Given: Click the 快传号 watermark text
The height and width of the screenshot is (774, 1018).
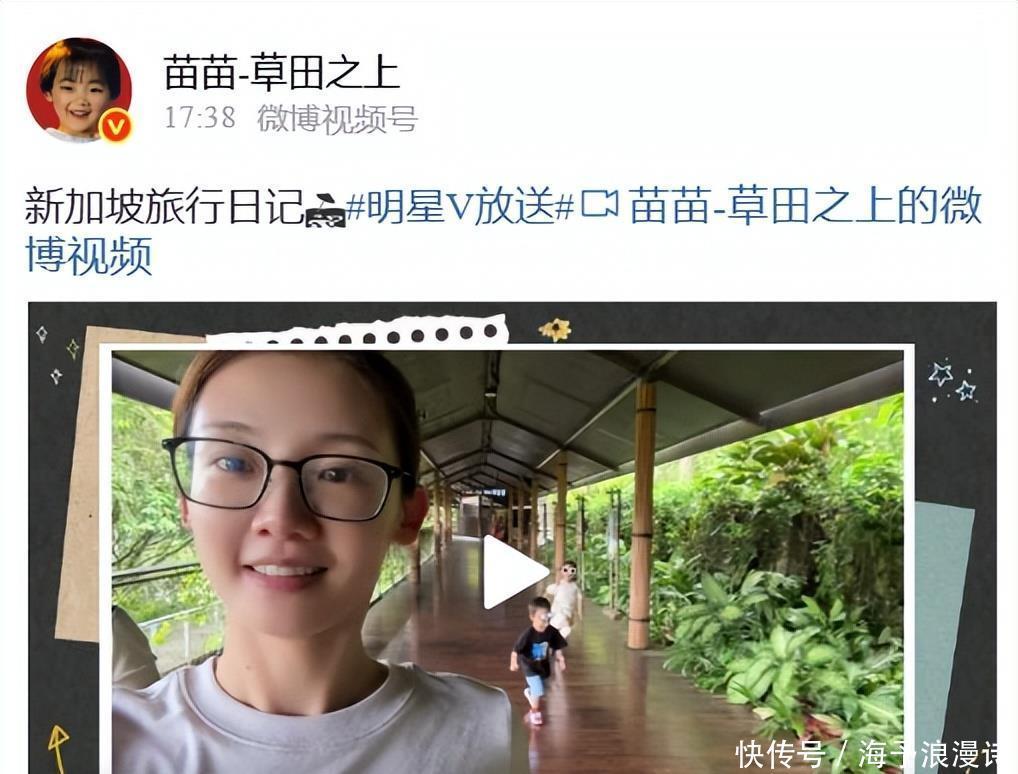Looking at the screenshot, I should (780, 755).
